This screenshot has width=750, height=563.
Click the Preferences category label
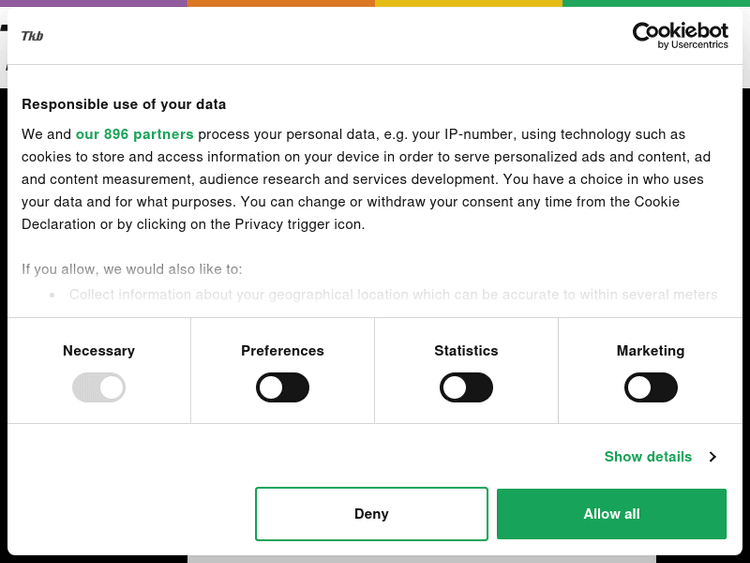(282, 351)
